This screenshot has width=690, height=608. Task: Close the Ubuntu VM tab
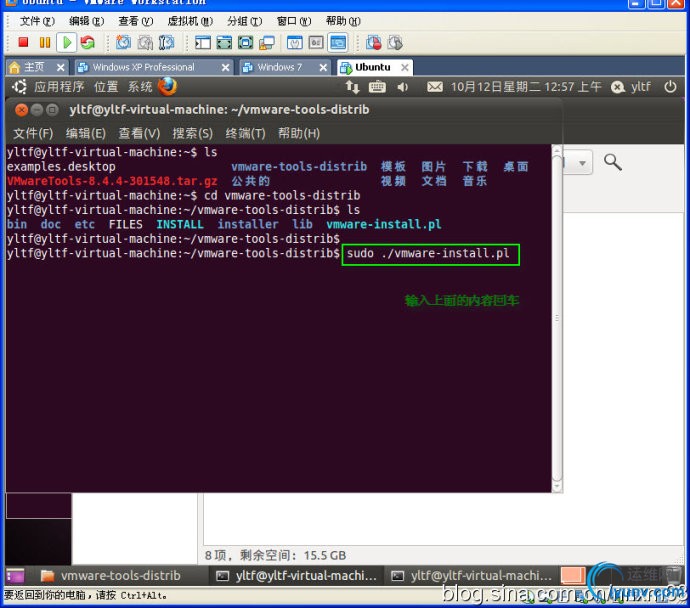click(404, 67)
